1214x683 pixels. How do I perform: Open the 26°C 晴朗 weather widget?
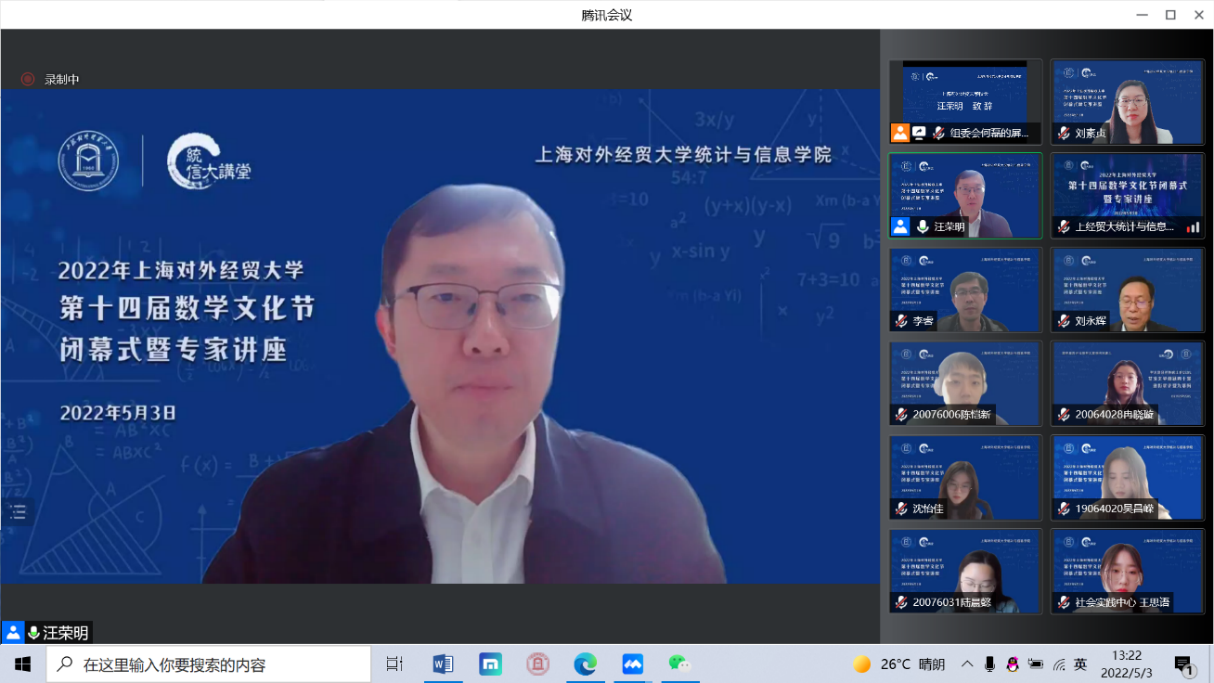point(898,664)
